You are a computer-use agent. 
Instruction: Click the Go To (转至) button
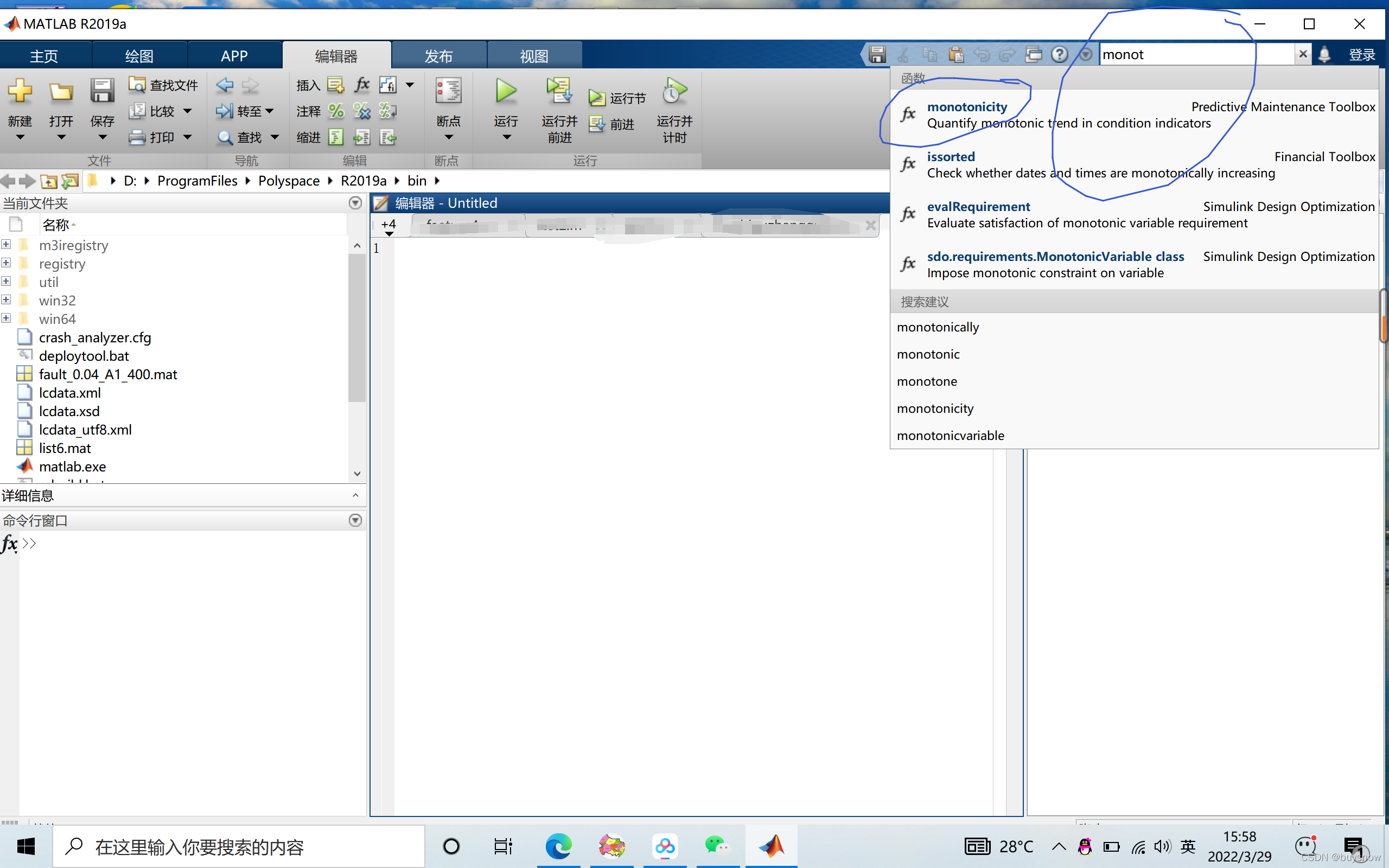tap(245, 111)
